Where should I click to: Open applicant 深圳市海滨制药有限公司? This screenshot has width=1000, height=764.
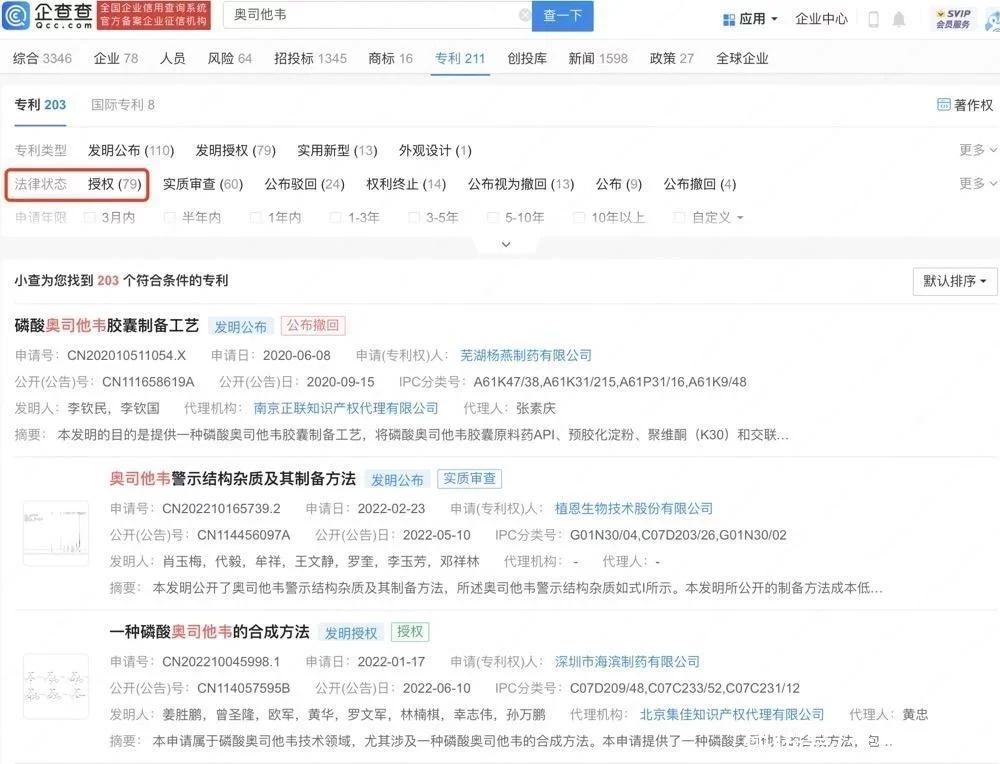coord(627,662)
